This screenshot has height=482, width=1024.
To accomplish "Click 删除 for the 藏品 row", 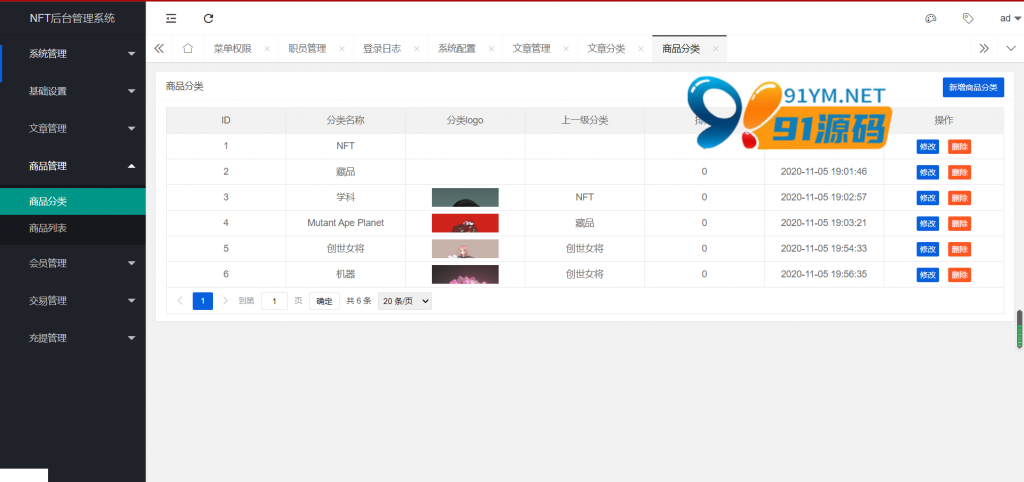I will (x=959, y=172).
